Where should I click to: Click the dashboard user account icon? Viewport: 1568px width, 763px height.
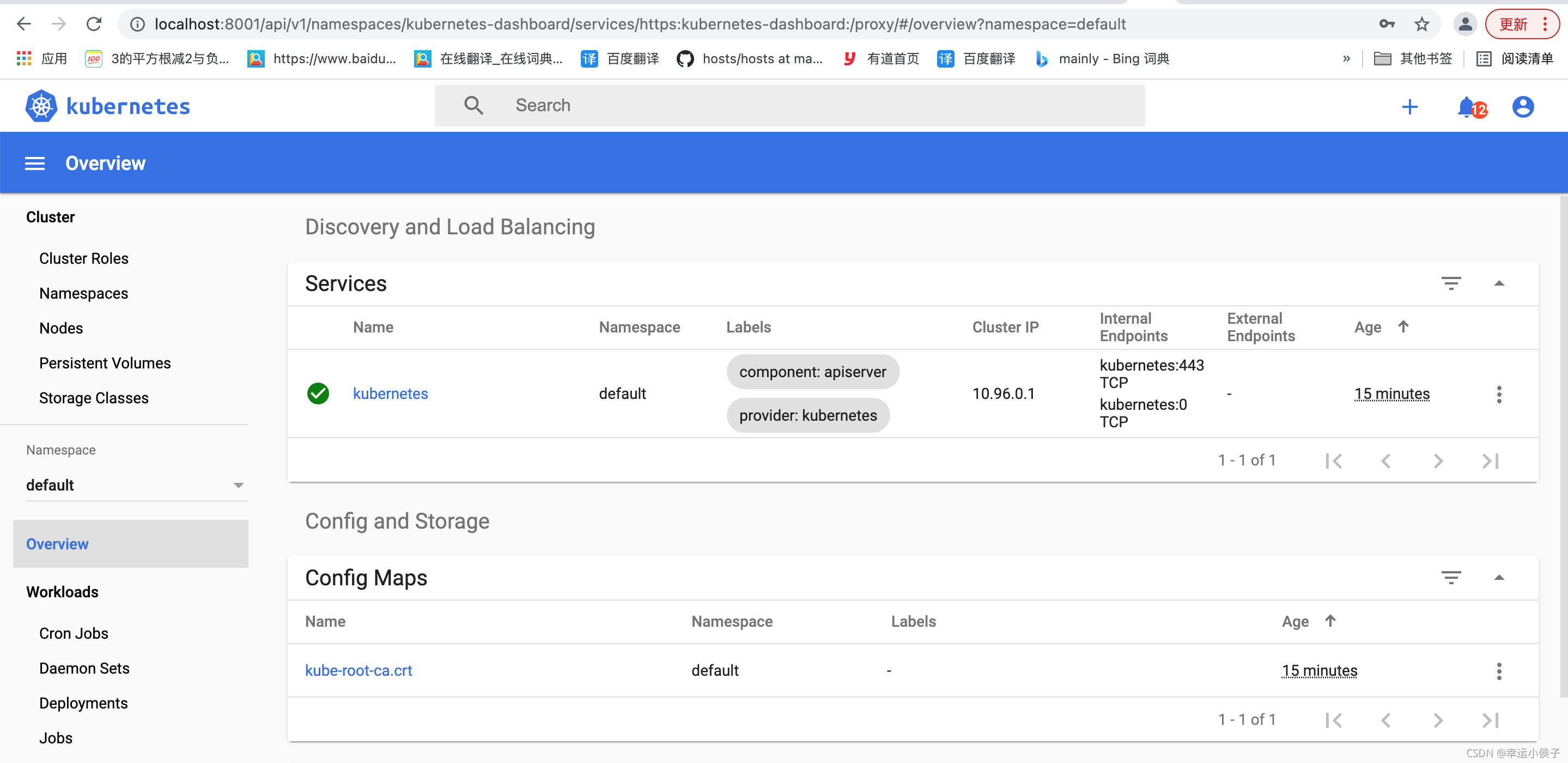coord(1522,107)
